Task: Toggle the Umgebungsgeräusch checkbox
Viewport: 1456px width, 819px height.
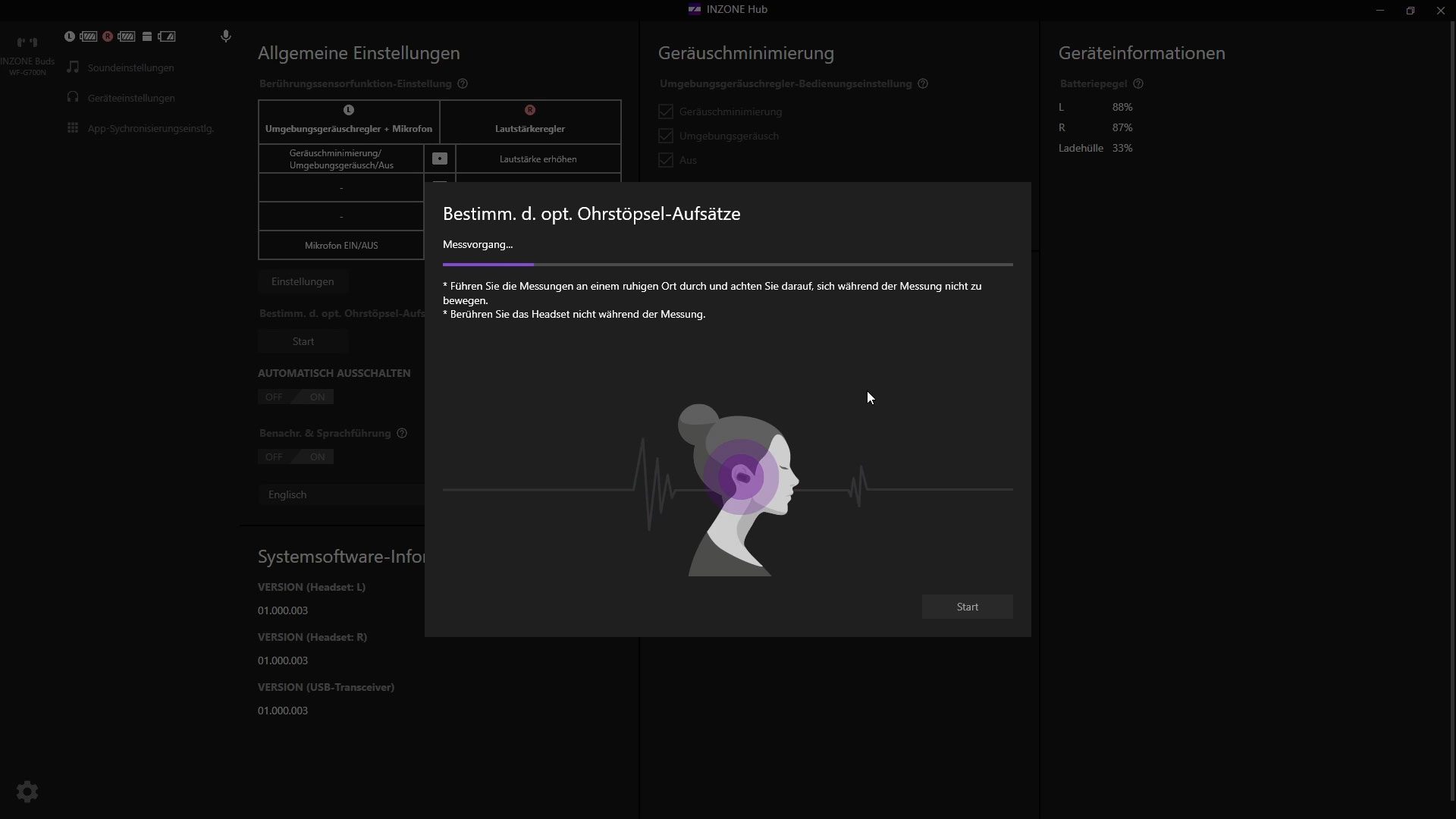Action: [666, 136]
